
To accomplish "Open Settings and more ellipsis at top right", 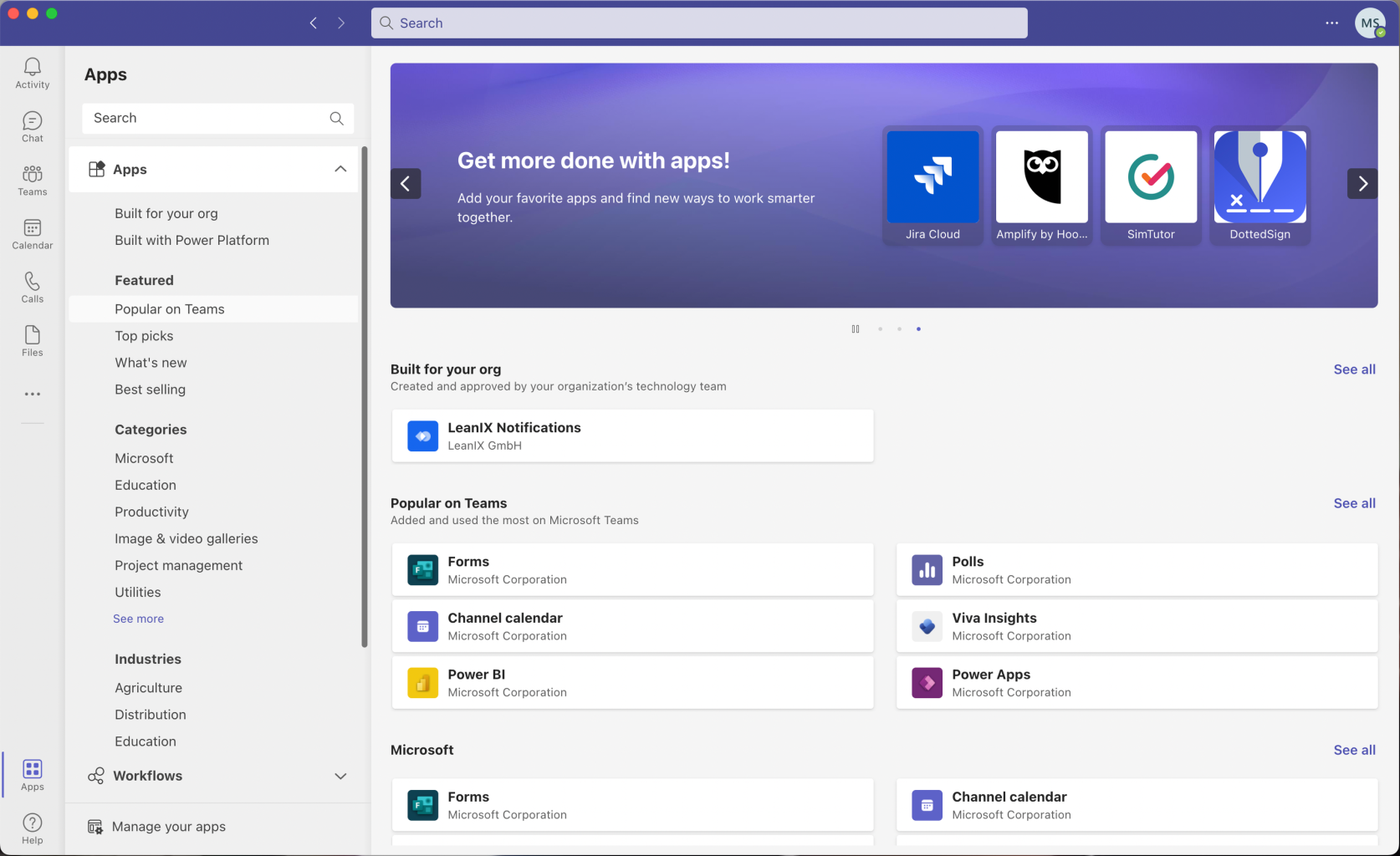I will [x=1331, y=23].
